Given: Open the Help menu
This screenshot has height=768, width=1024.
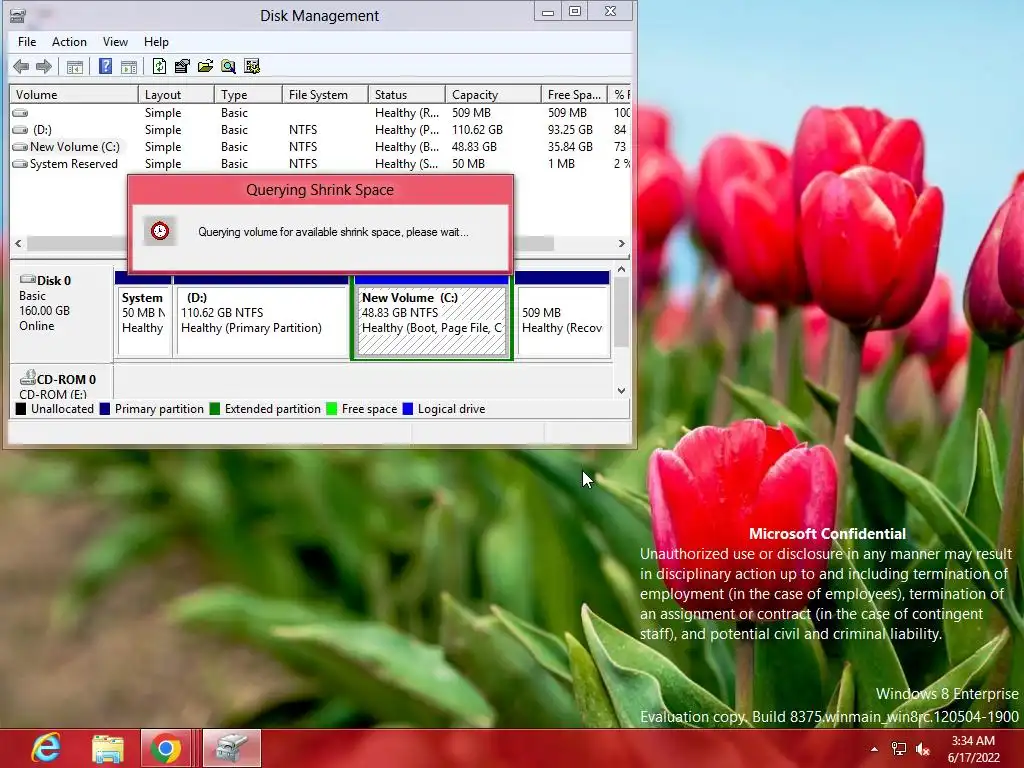Looking at the screenshot, I should click(156, 42).
